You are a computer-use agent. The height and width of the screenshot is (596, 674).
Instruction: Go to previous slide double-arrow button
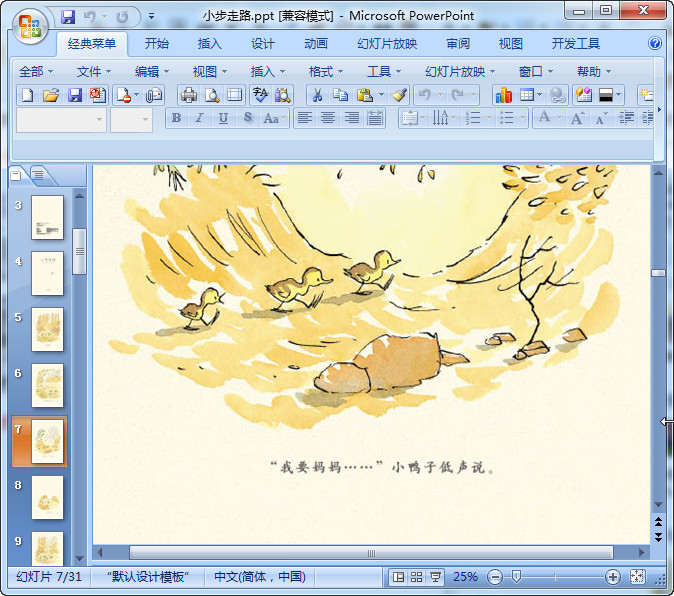tap(658, 522)
